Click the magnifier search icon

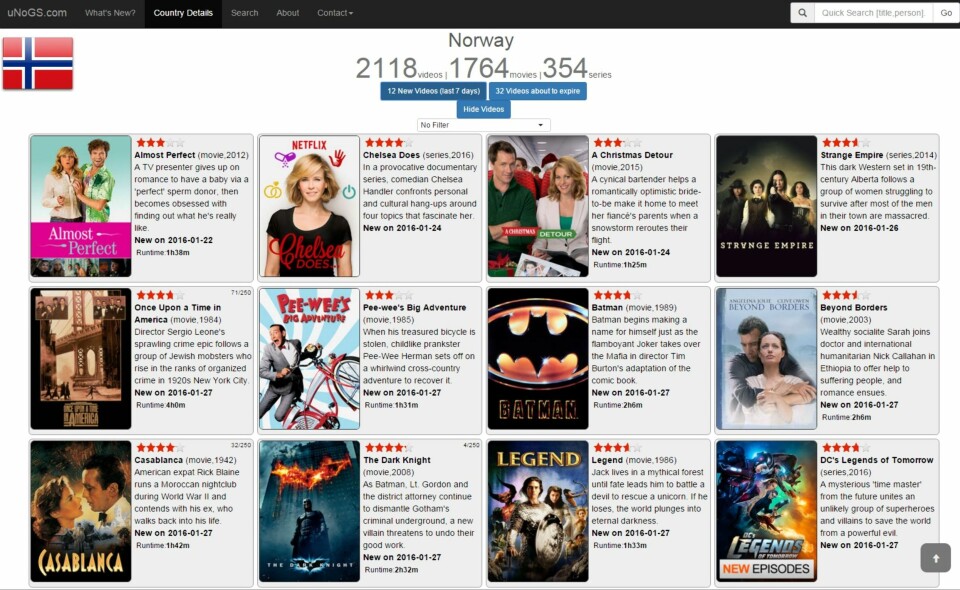803,13
